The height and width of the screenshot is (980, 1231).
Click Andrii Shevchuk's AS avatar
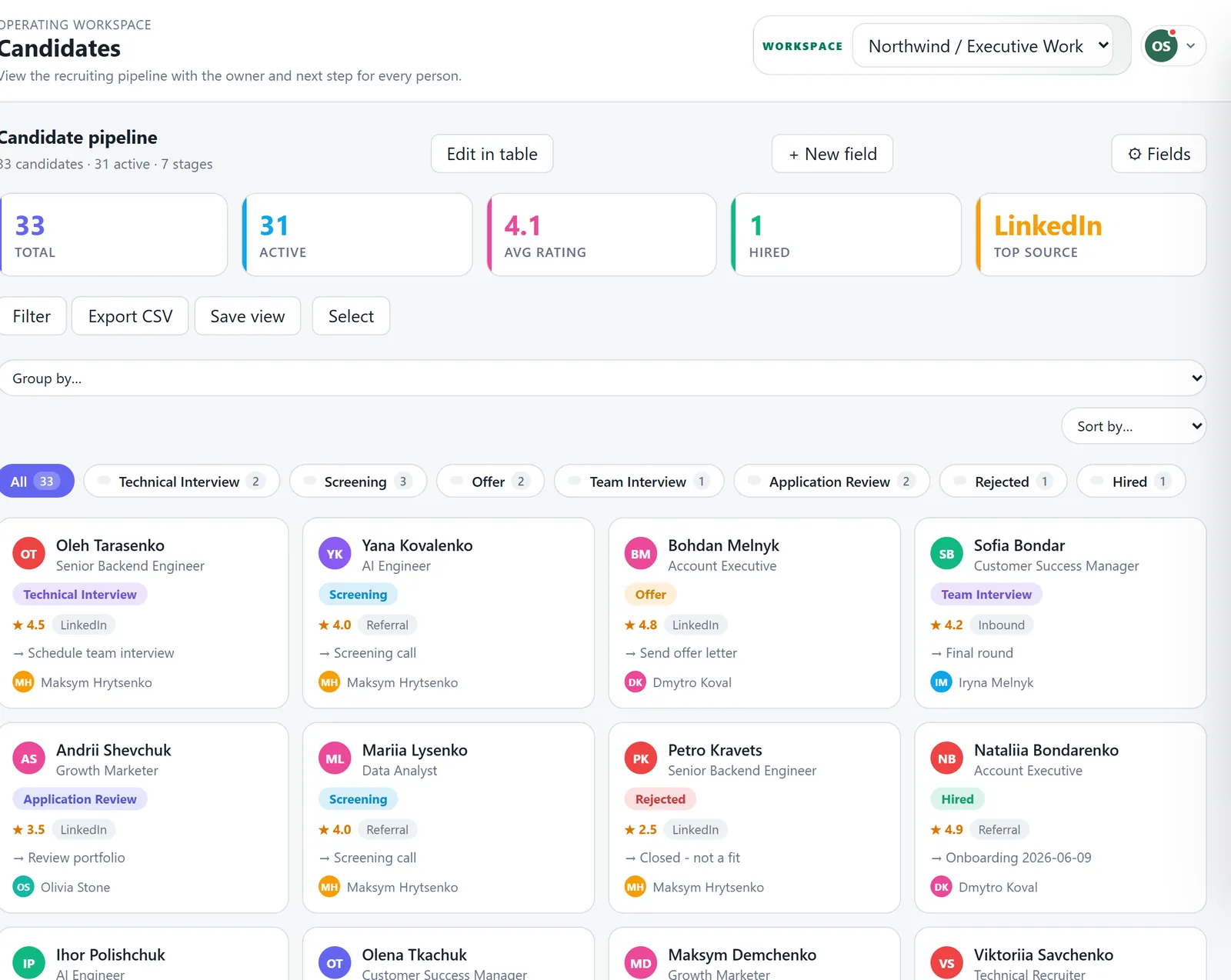(28, 758)
